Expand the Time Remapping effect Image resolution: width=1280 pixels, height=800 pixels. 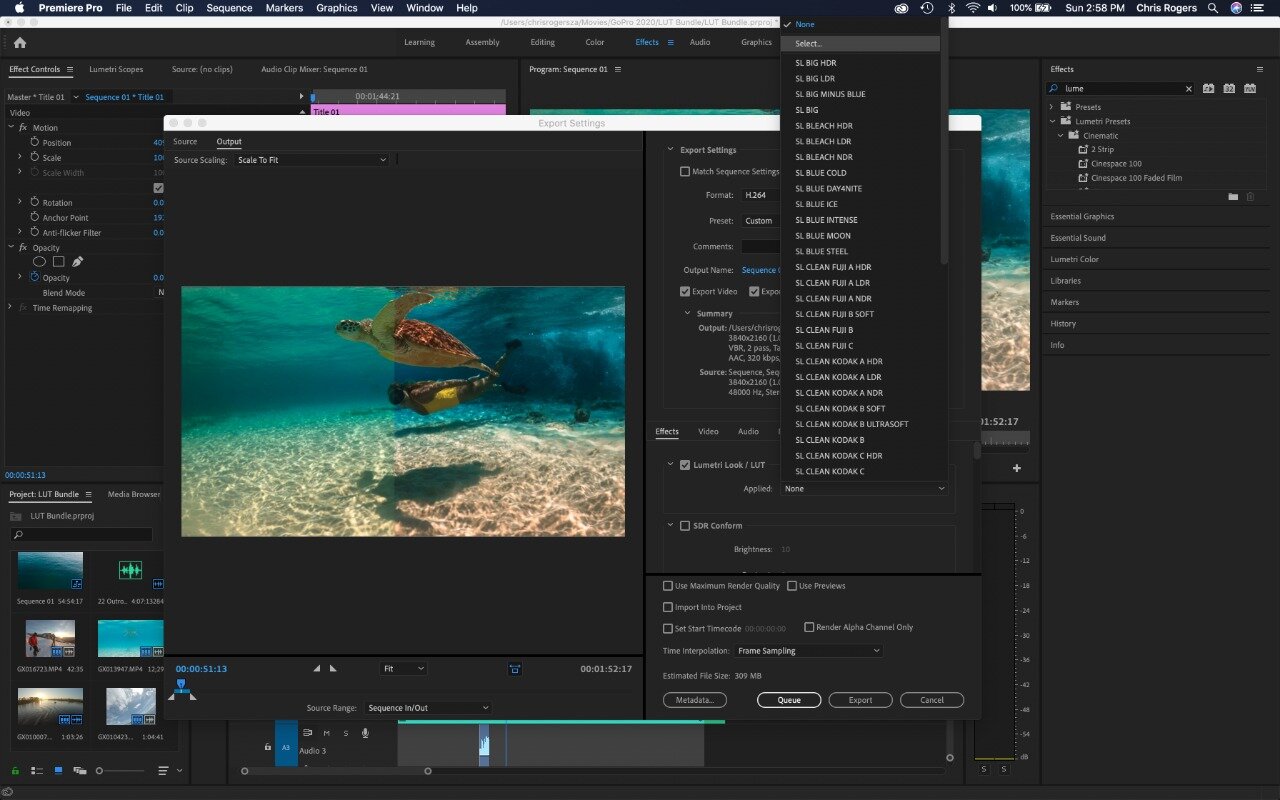coord(10,308)
